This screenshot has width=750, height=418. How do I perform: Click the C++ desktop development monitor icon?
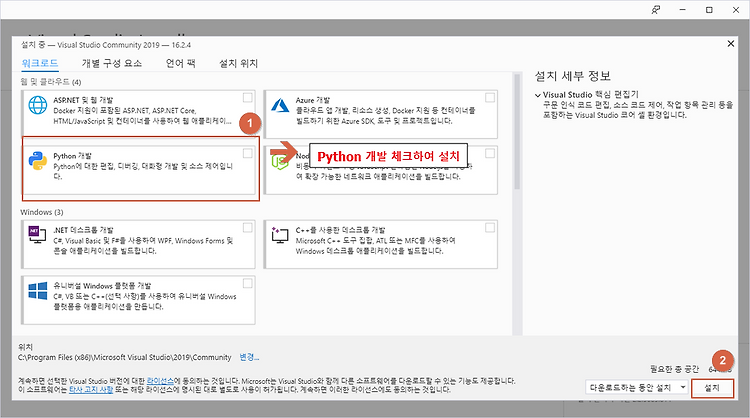pos(280,235)
